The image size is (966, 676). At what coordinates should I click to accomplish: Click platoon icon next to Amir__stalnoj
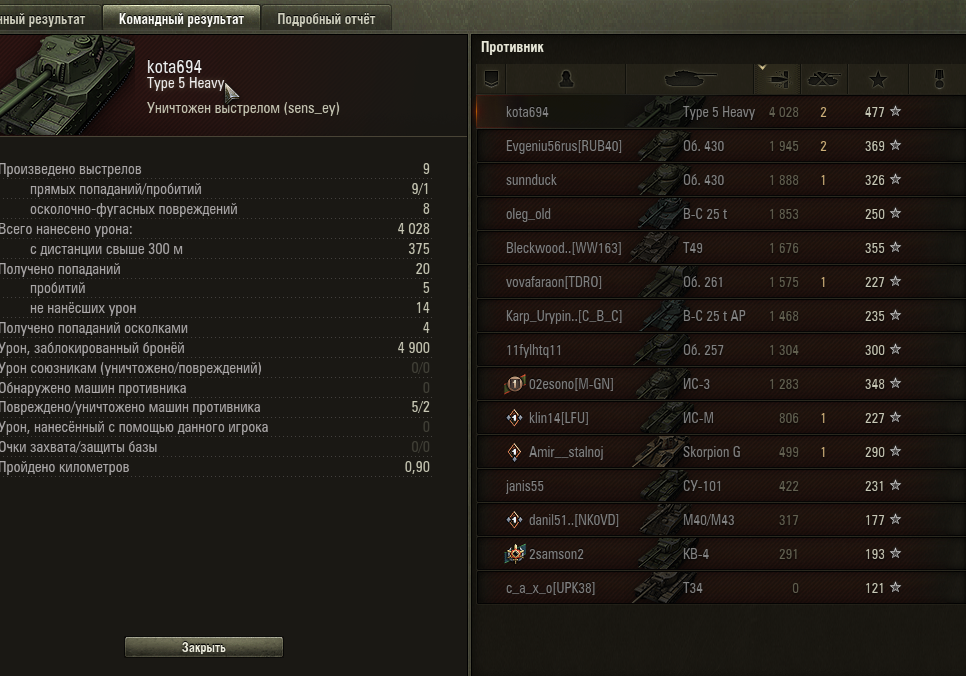point(514,452)
